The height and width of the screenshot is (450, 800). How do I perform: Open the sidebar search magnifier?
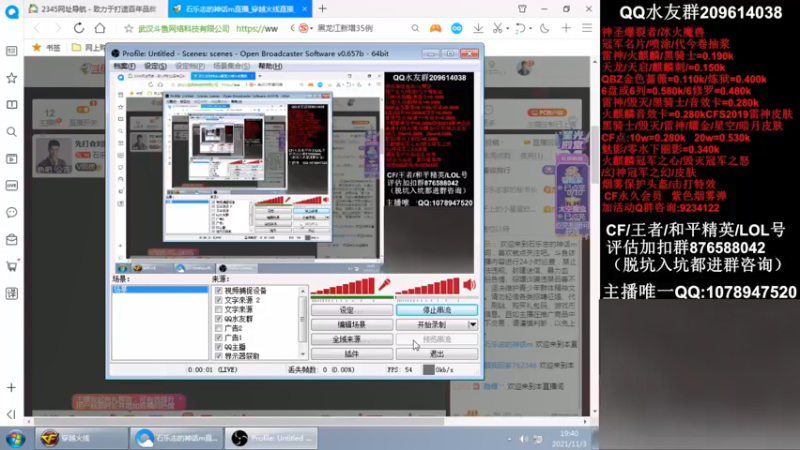11,132
